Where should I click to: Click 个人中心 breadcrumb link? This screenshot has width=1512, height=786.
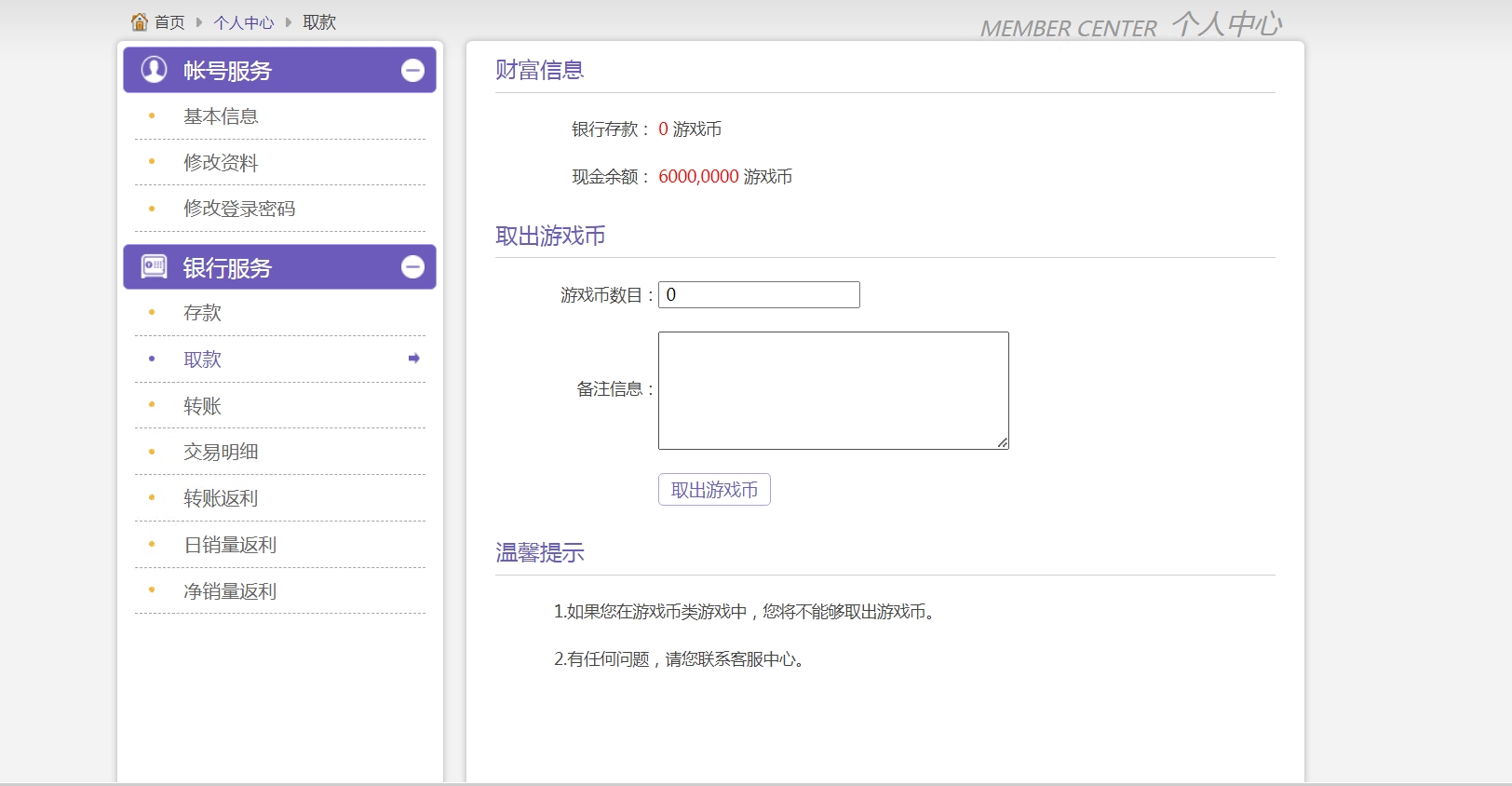pyautogui.click(x=243, y=22)
